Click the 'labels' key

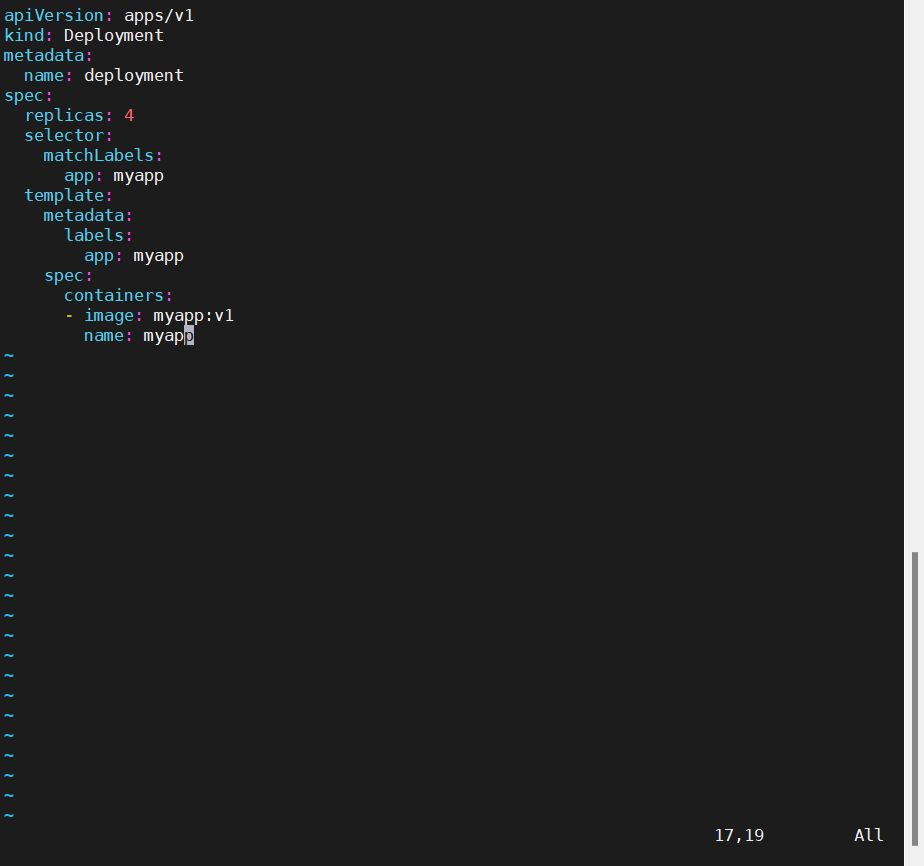point(94,236)
